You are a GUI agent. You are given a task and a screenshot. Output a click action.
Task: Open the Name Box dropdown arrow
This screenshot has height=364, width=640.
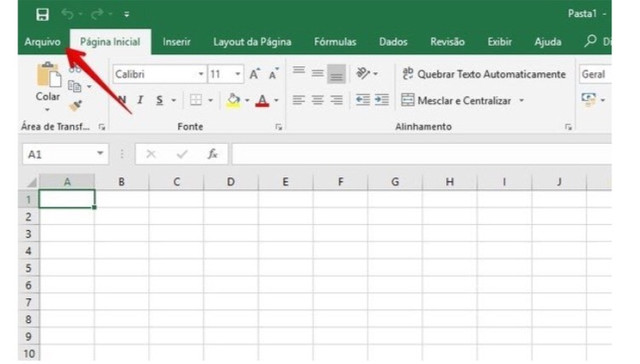(x=100, y=154)
